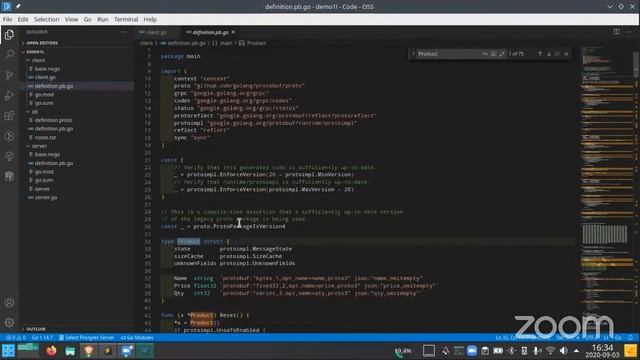Image resolution: width=640 pixels, height=360 pixels.
Task: Toggle Match Case in find widget
Action: 485,54
